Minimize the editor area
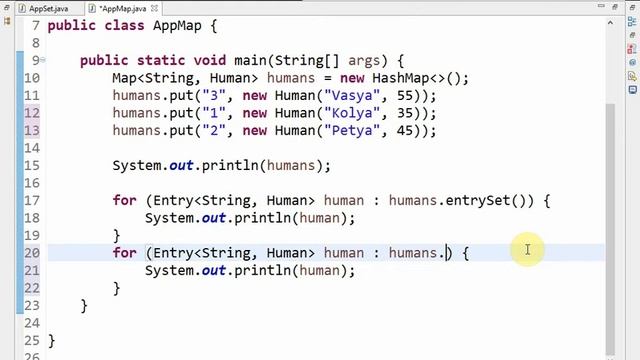This screenshot has height=360, width=640. point(601,7)
